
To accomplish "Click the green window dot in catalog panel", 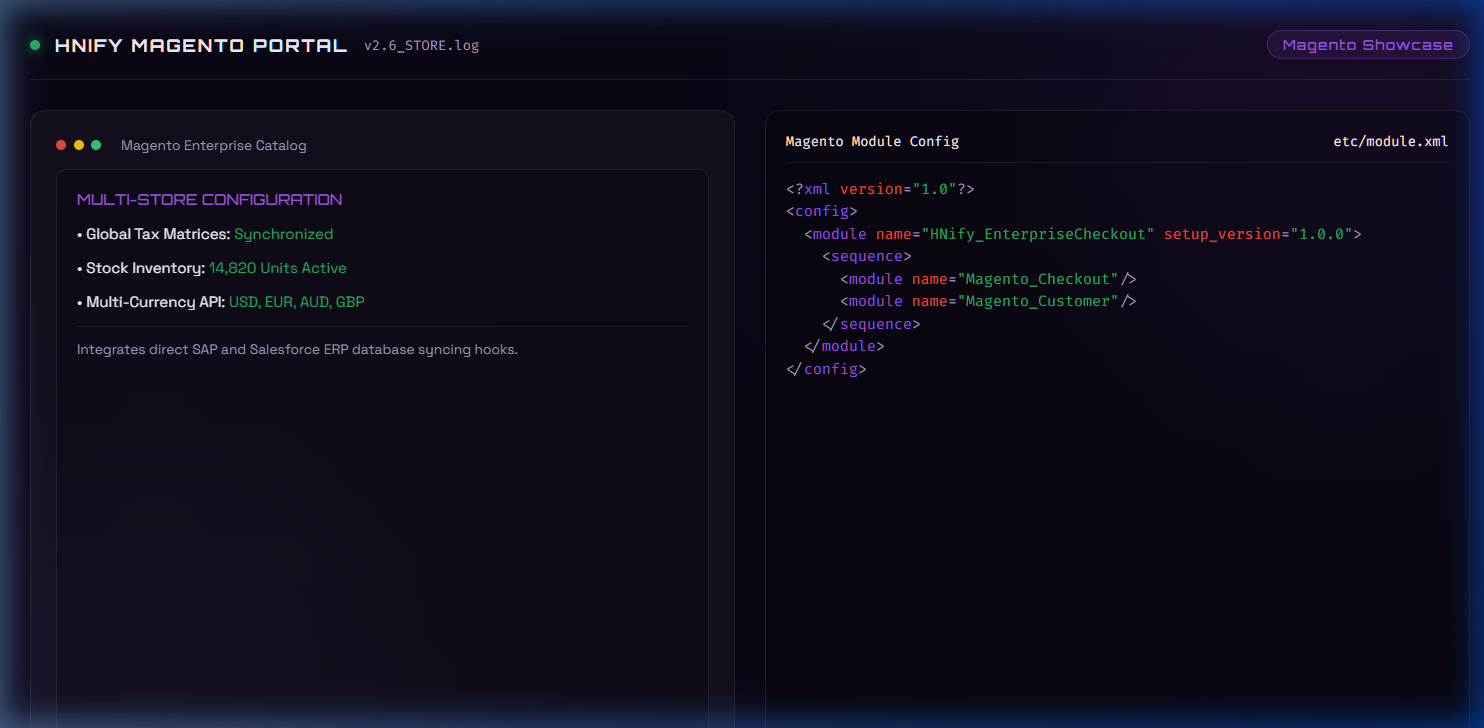I will pyautogui.click(x=96, y=145).
